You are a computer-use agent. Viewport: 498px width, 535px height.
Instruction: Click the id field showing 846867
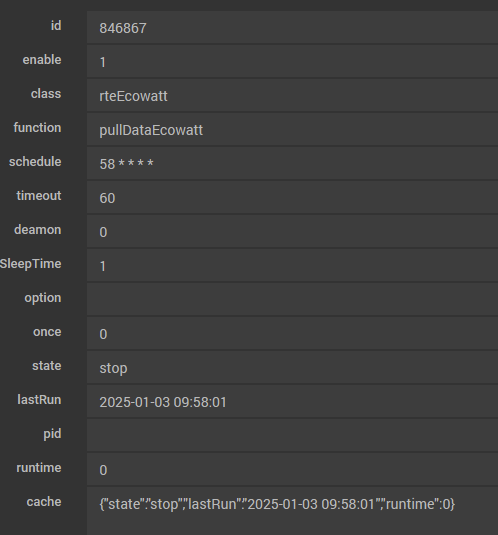pos(292,28)
